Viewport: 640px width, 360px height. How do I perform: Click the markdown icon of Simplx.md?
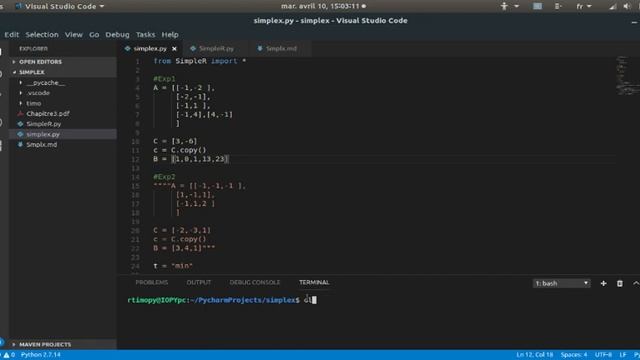20,144
